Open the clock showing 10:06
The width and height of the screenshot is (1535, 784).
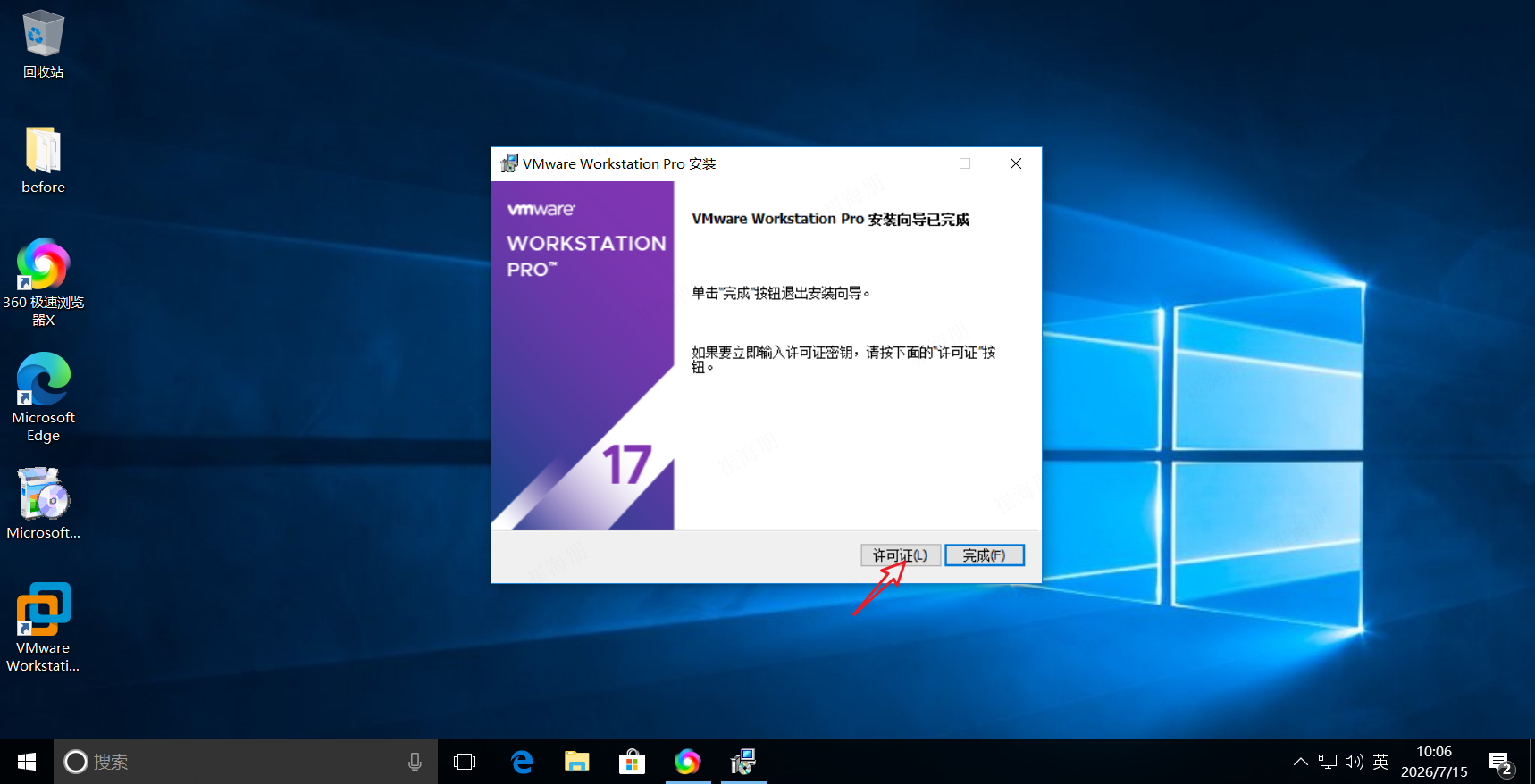pos(1434,762)
